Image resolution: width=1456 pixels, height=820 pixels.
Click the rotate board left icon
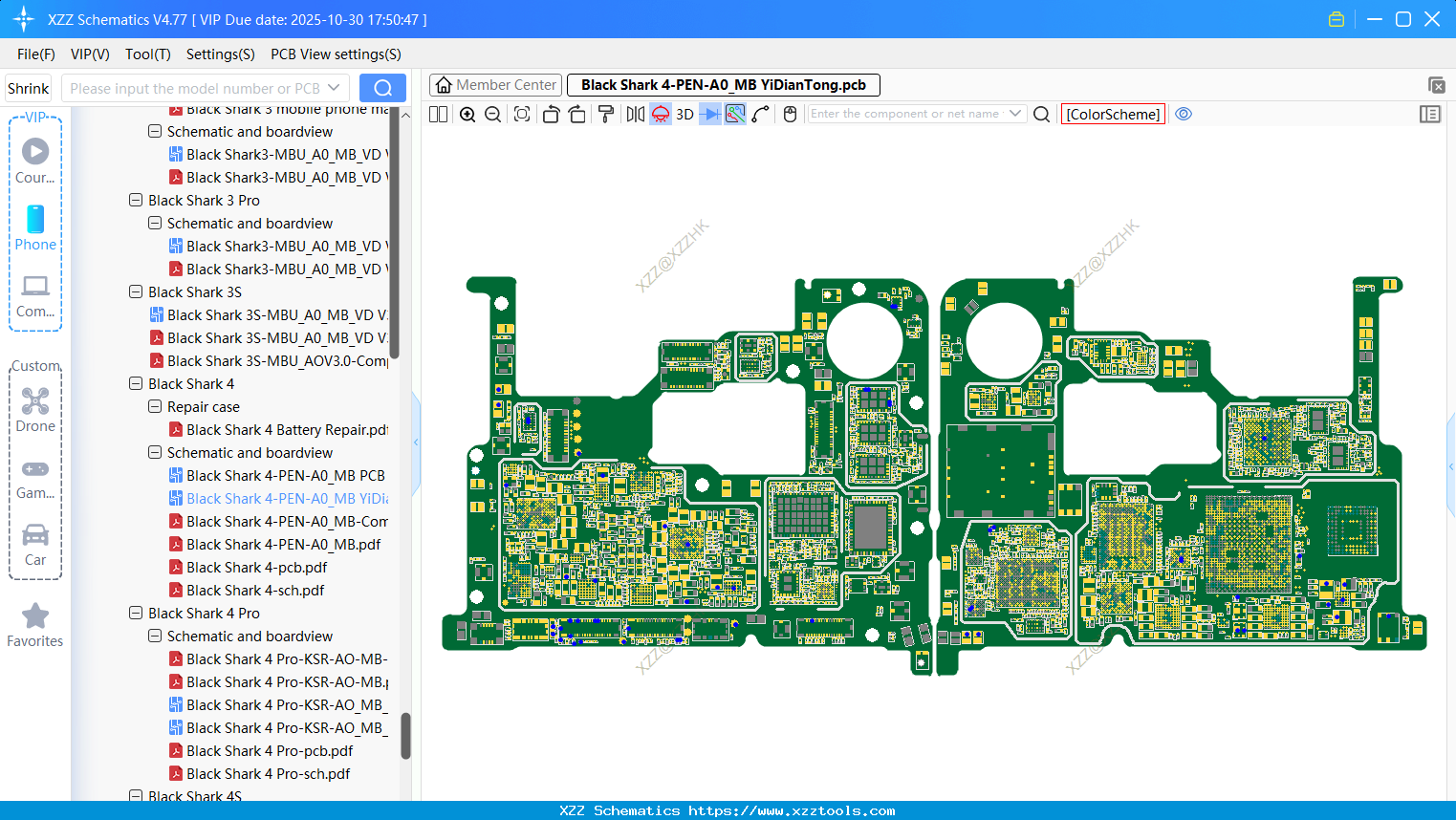(551, 114)
